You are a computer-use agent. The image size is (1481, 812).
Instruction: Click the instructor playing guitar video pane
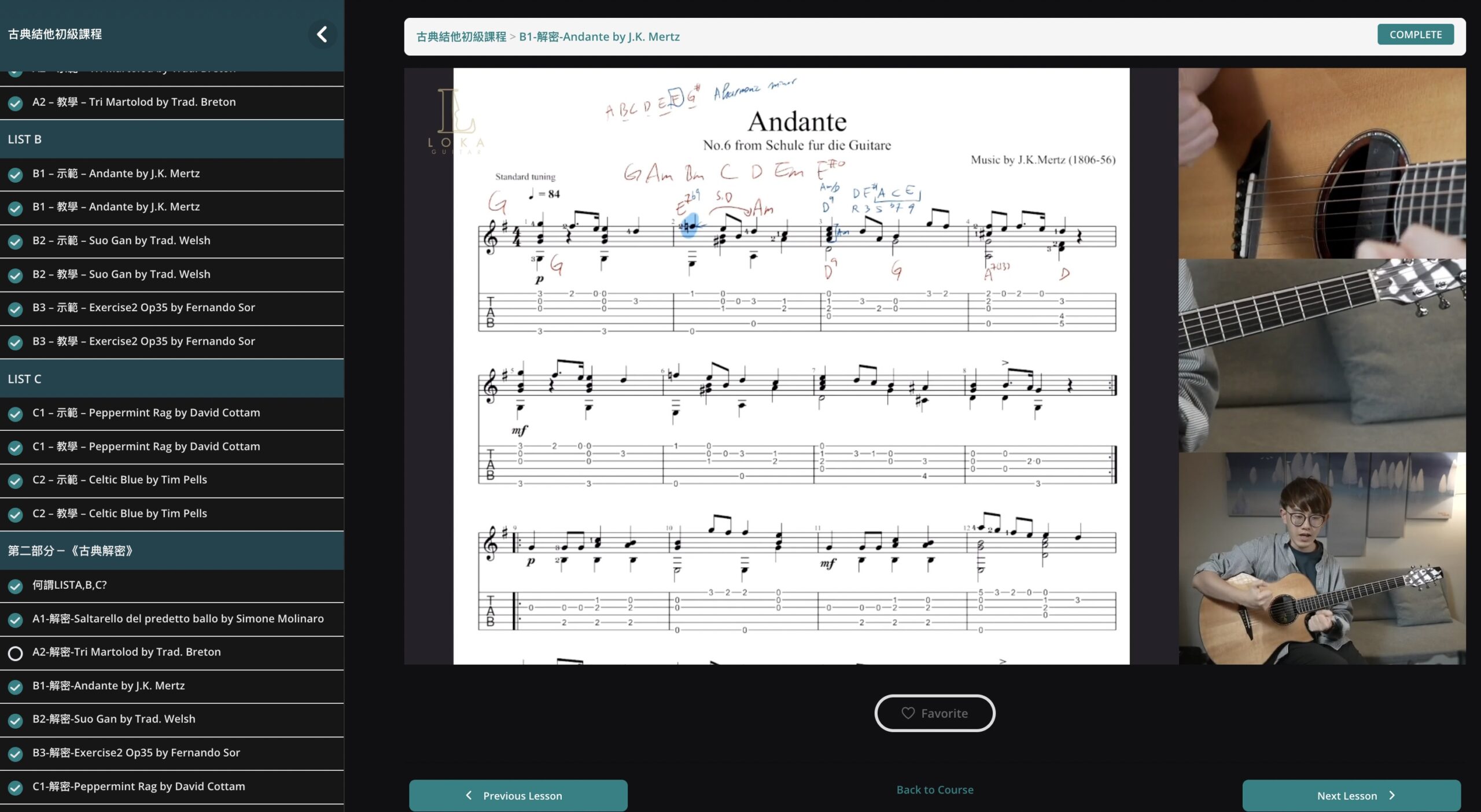click(1322, 558)
